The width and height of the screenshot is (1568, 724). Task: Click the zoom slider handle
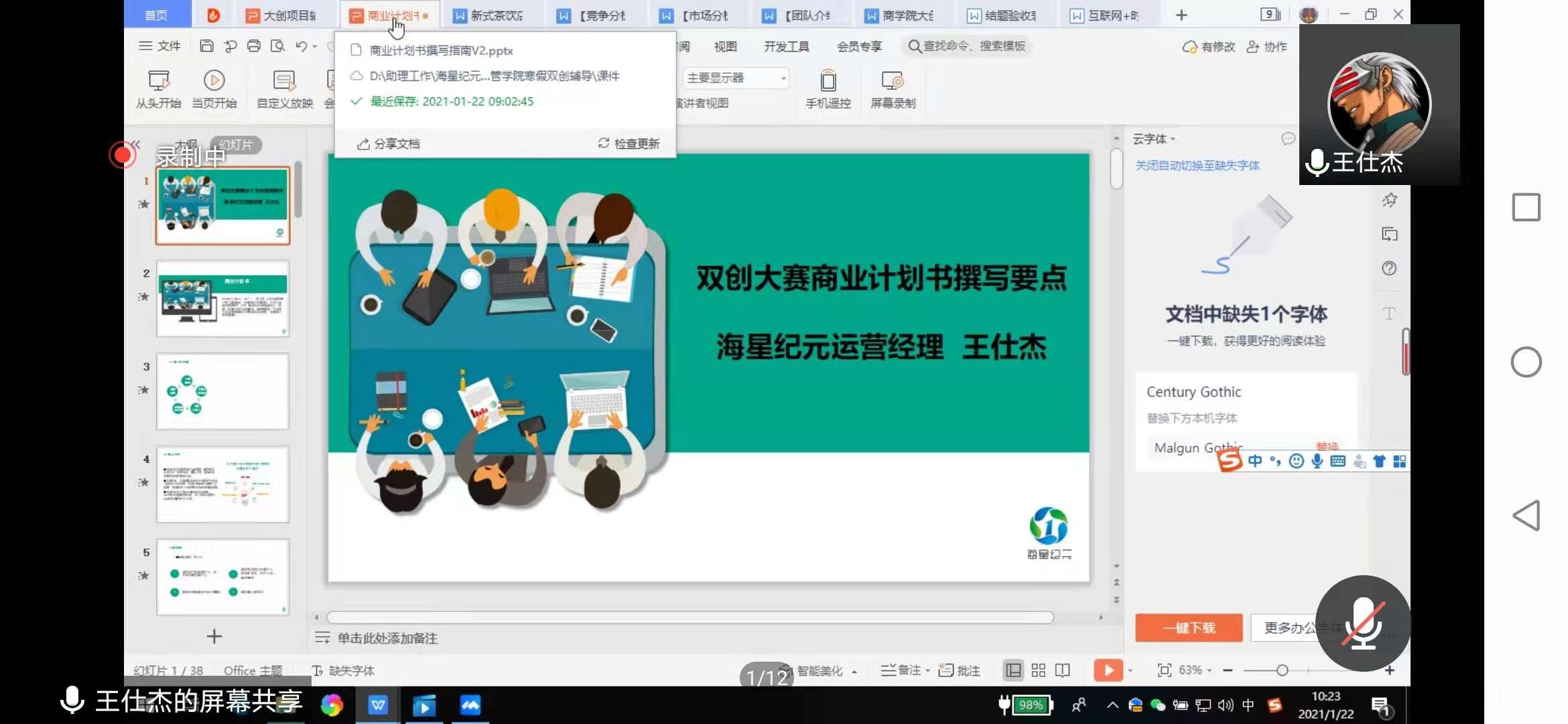click(x=1282, y=670)
